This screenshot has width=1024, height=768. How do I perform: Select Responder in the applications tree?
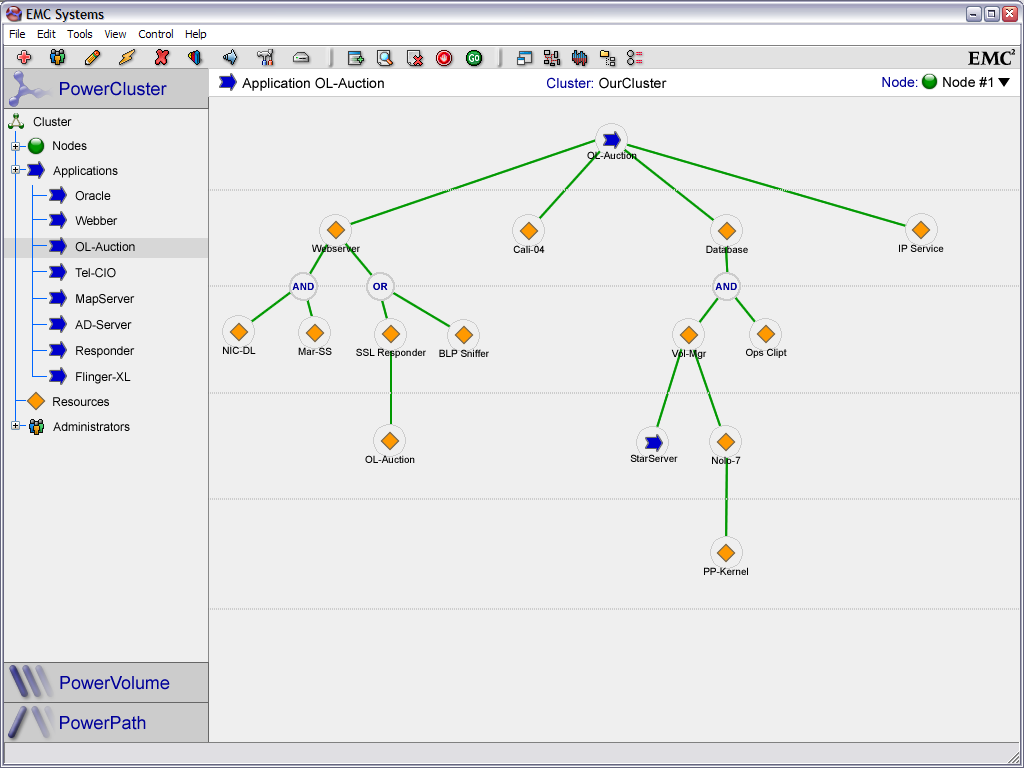[104, 351]
